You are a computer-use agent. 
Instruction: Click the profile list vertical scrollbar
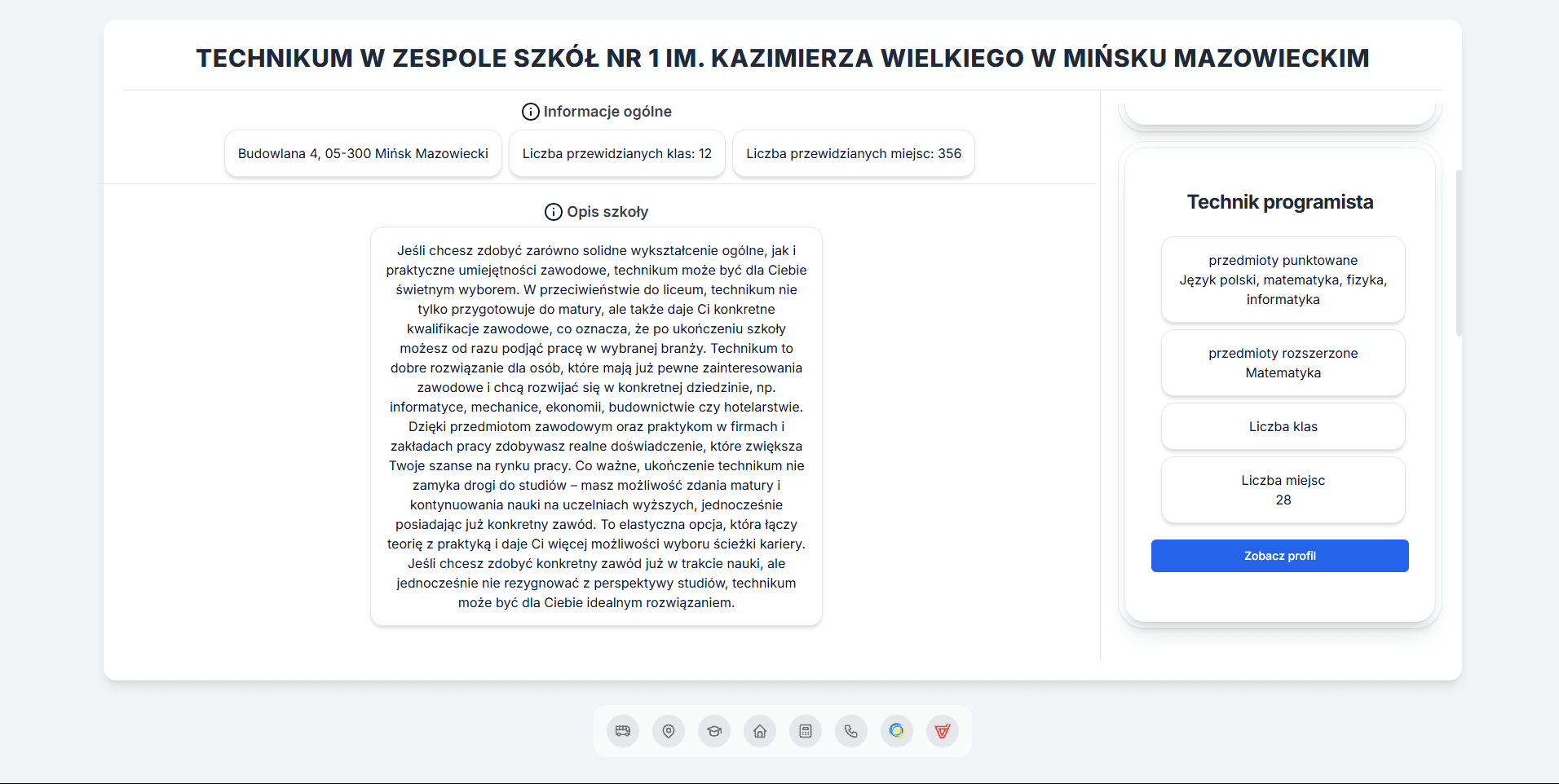1459,253
